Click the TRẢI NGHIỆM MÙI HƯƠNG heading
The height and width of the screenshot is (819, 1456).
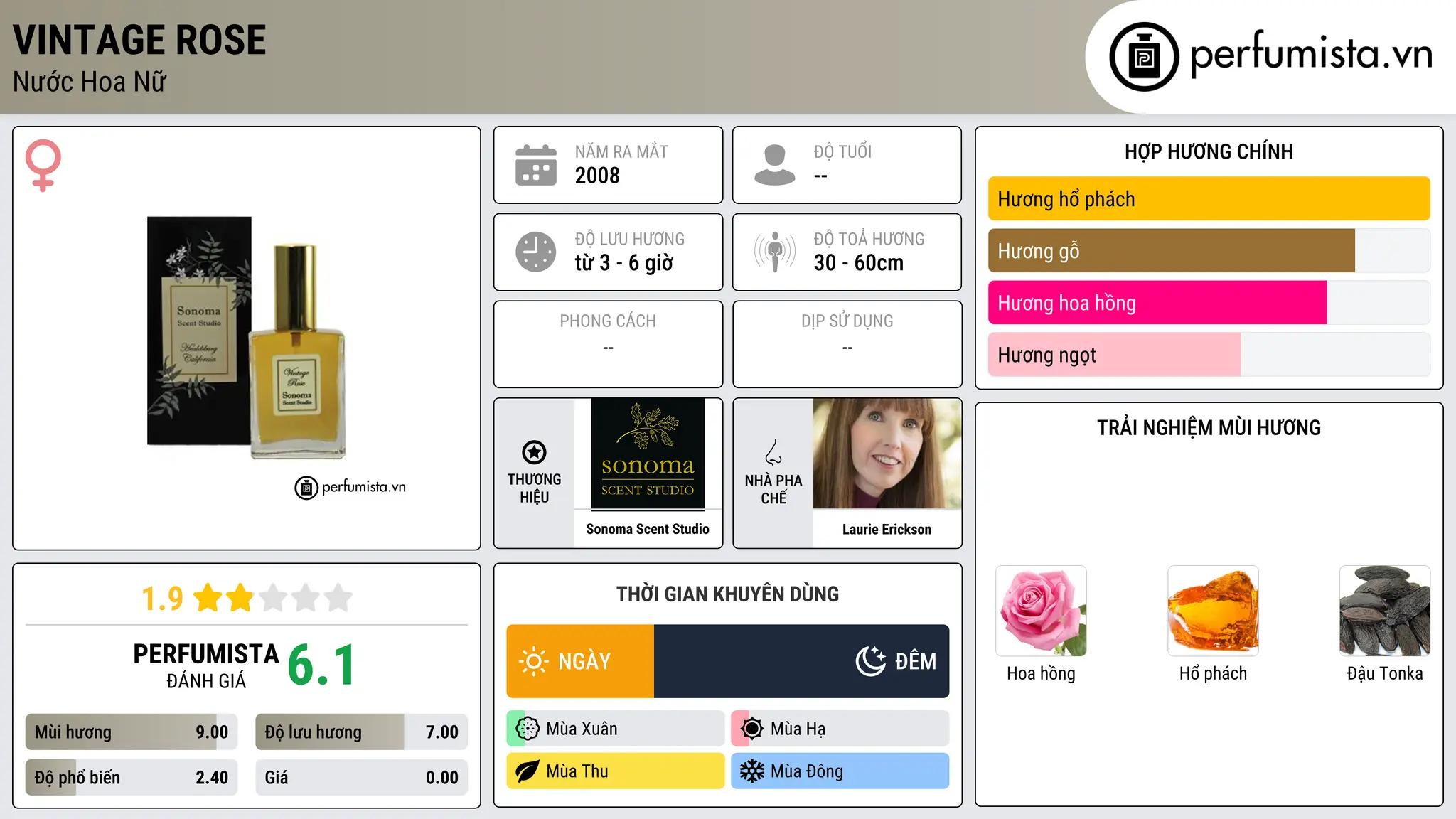pos(1209,427)
